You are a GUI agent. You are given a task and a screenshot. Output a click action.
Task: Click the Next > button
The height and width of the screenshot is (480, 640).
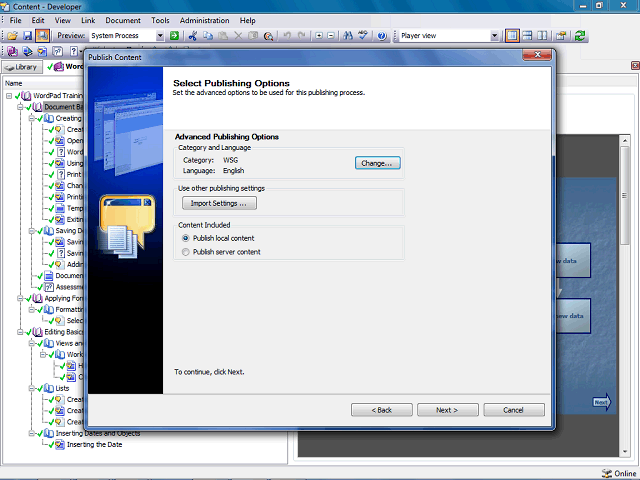[447, 410]
